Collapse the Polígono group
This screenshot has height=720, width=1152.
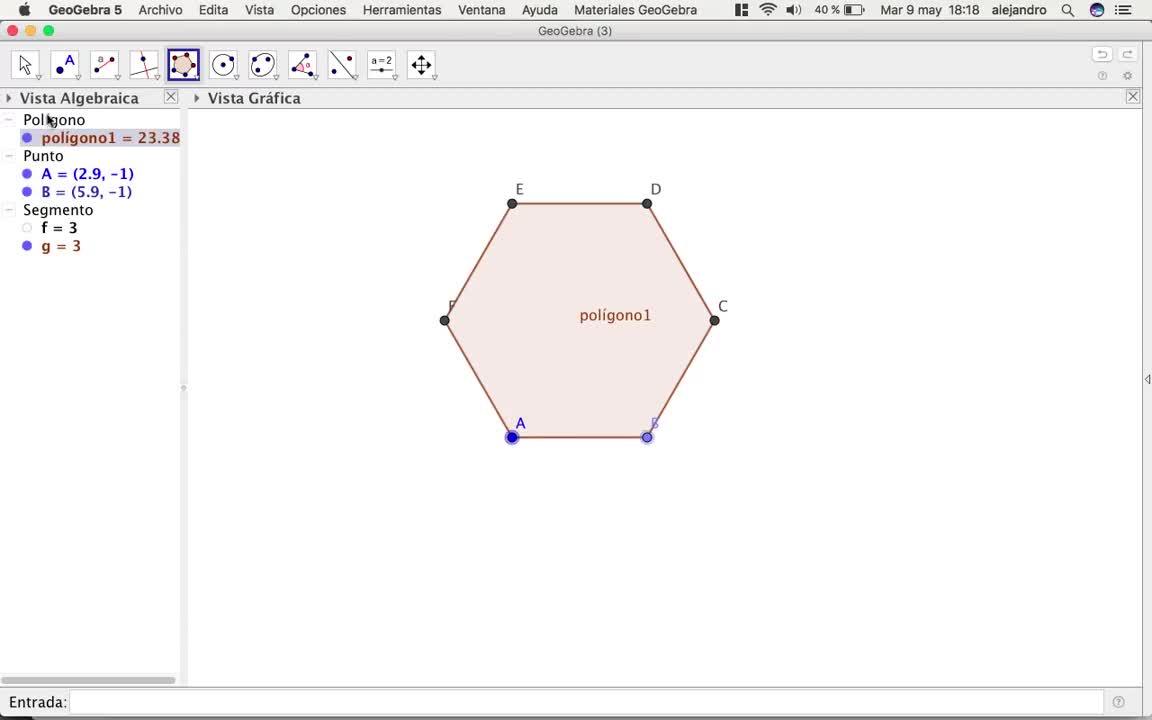9,119
